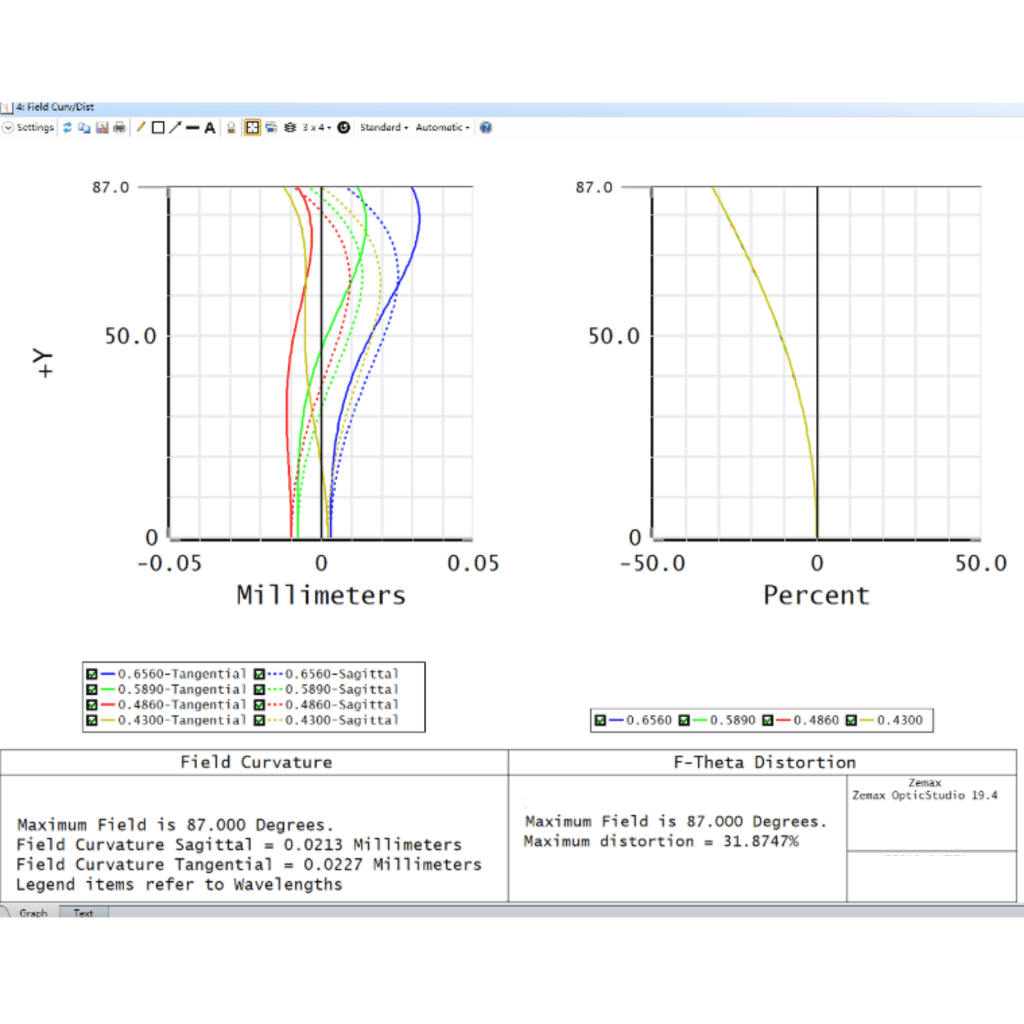Click the save image icon
This screenshot has width=1024, height=1024.
point(101,128)
